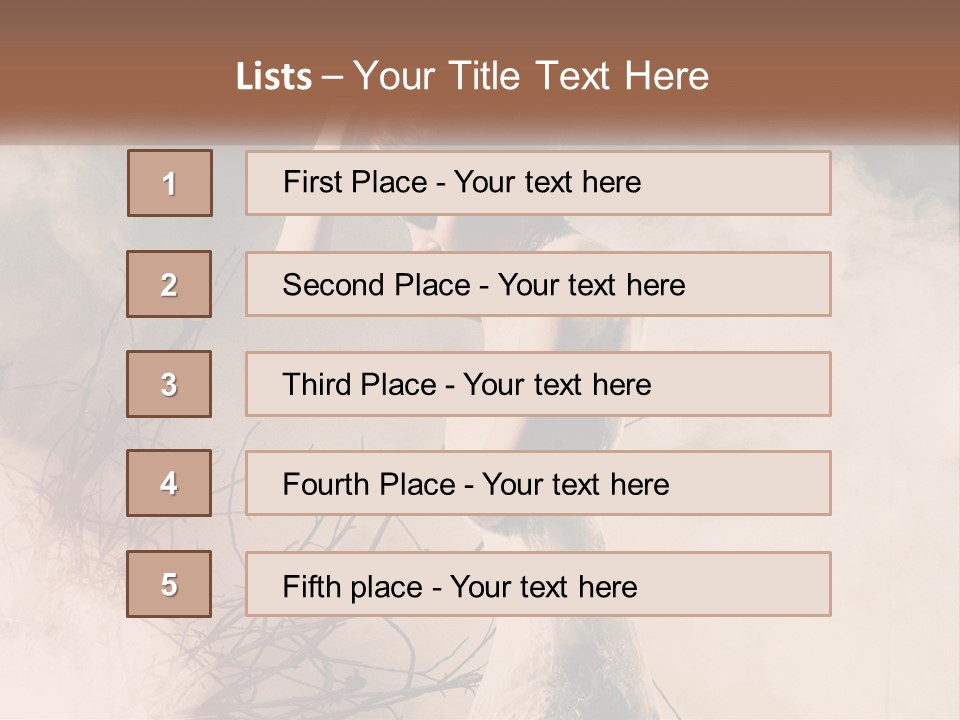
Task: Click the slide title text
Action: click(x=472, y=76)
